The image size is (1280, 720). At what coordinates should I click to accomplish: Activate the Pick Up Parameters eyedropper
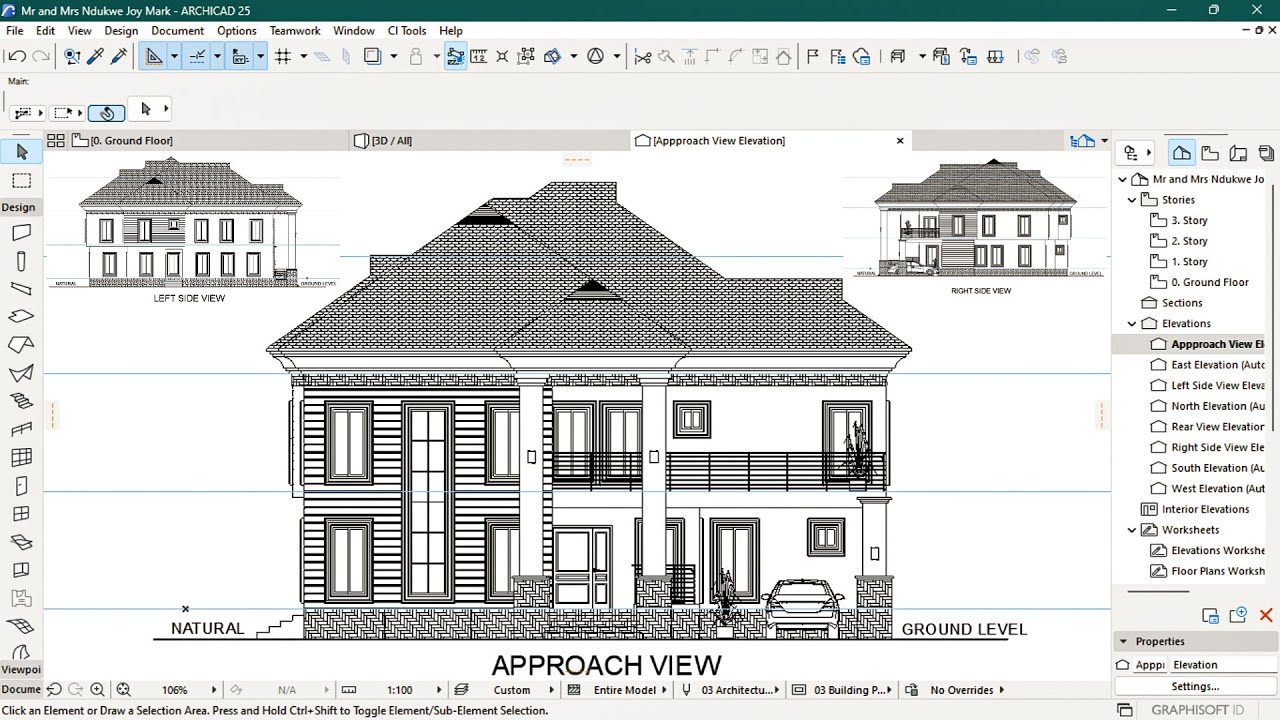pyautogui.click(x=96, y=57)
